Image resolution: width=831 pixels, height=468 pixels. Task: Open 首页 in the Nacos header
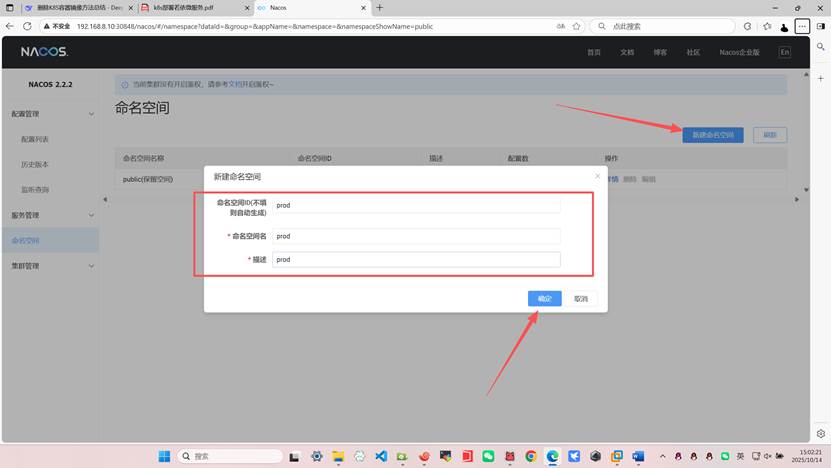594,52
